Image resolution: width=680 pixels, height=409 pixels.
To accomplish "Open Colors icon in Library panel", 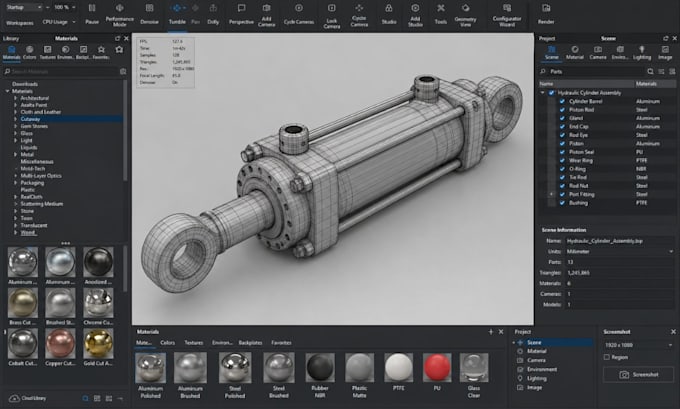I will point(29,49).
